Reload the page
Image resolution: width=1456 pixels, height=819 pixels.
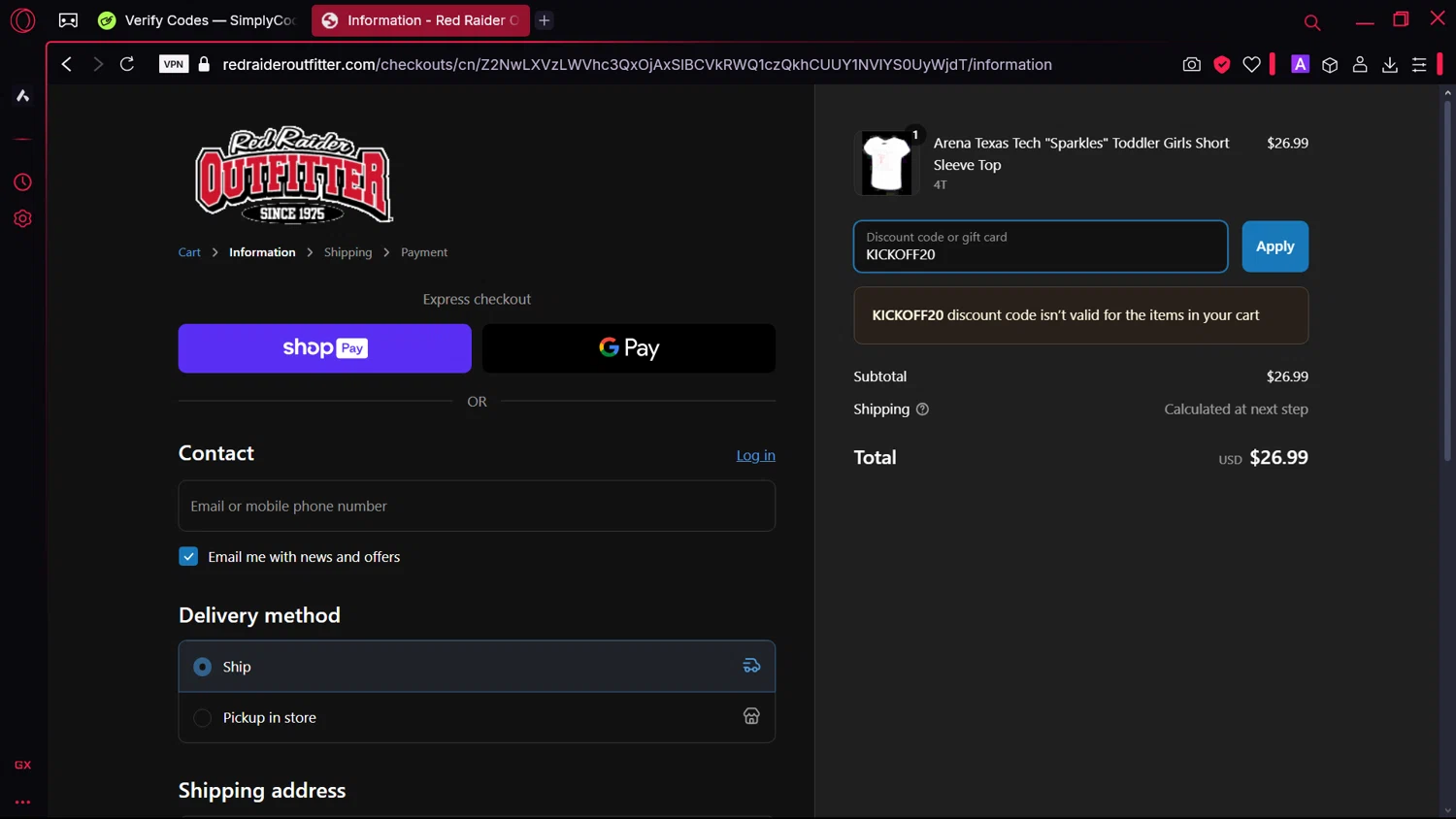click(127, 64)
